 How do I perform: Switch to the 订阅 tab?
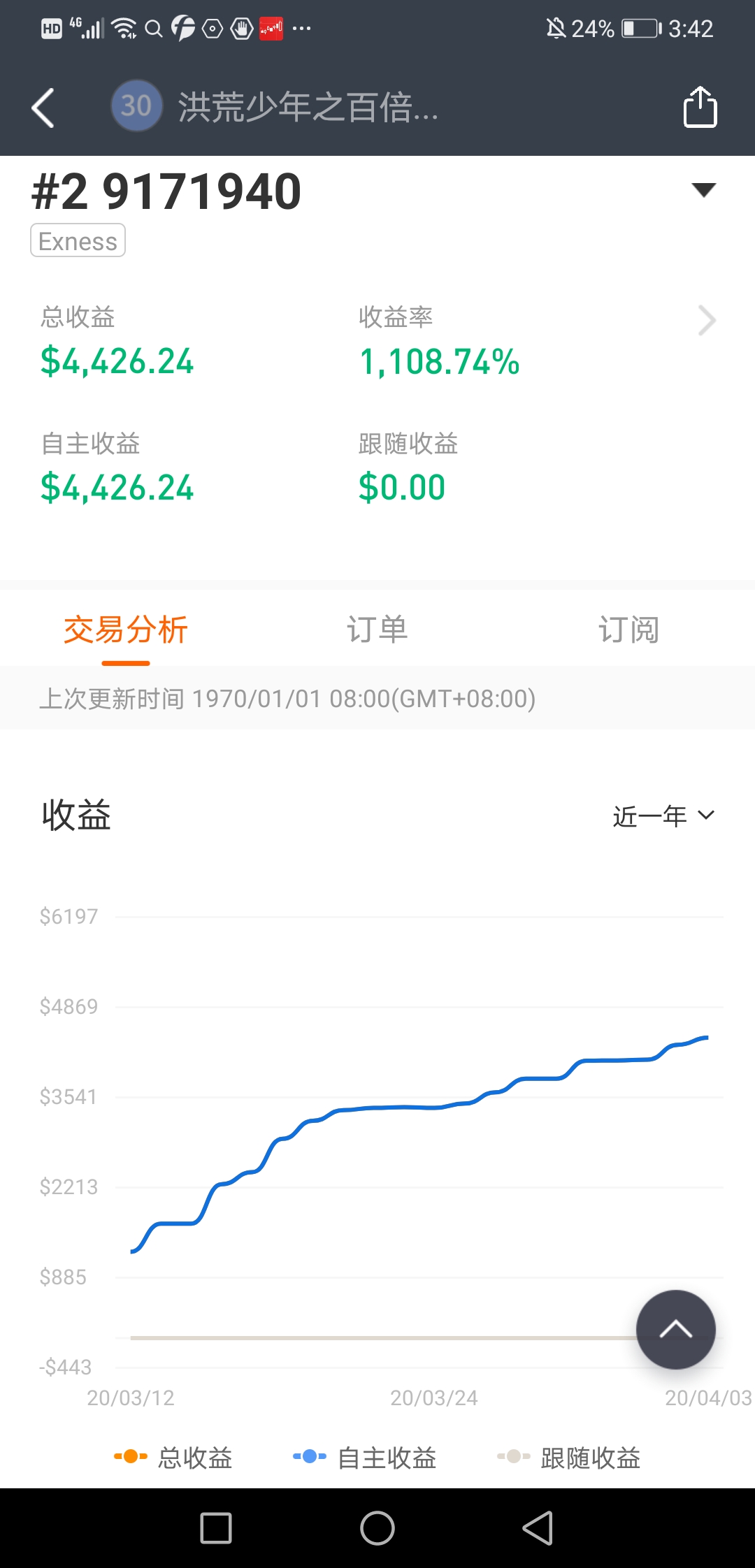tap(628, 630)
